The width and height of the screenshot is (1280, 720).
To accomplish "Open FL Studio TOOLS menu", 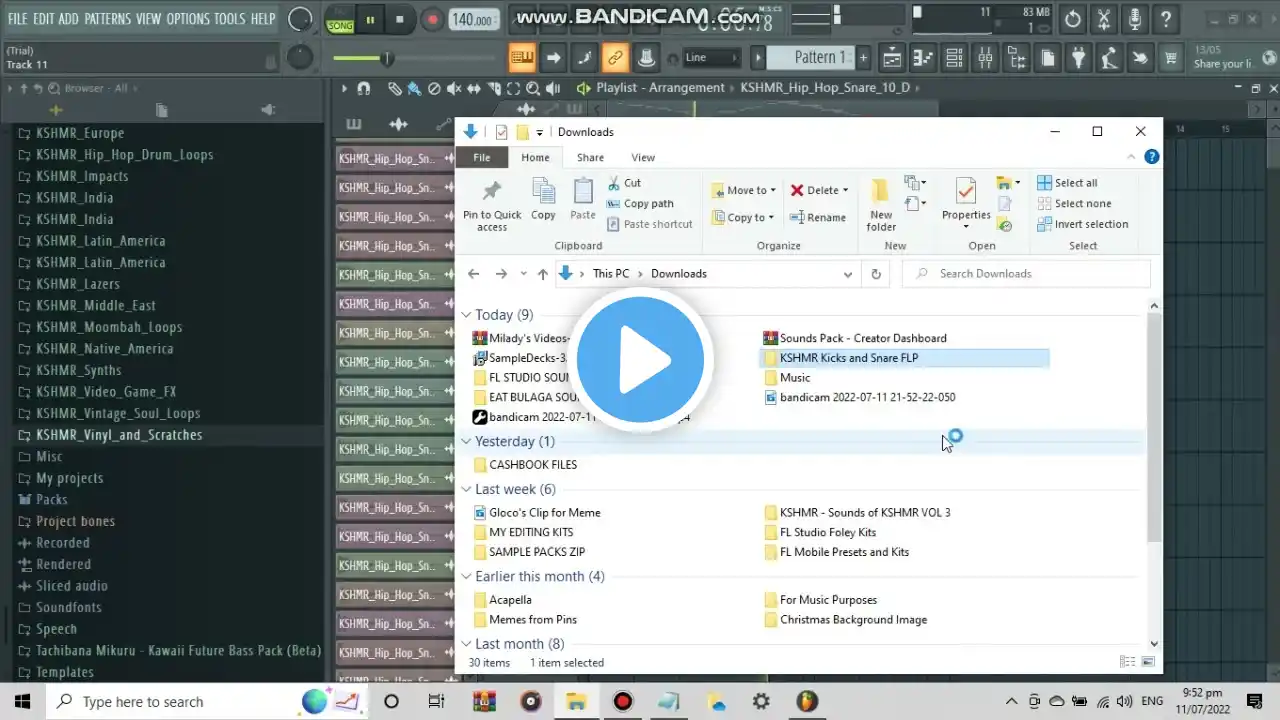I will pyautogui.click(x=230, y=19).
